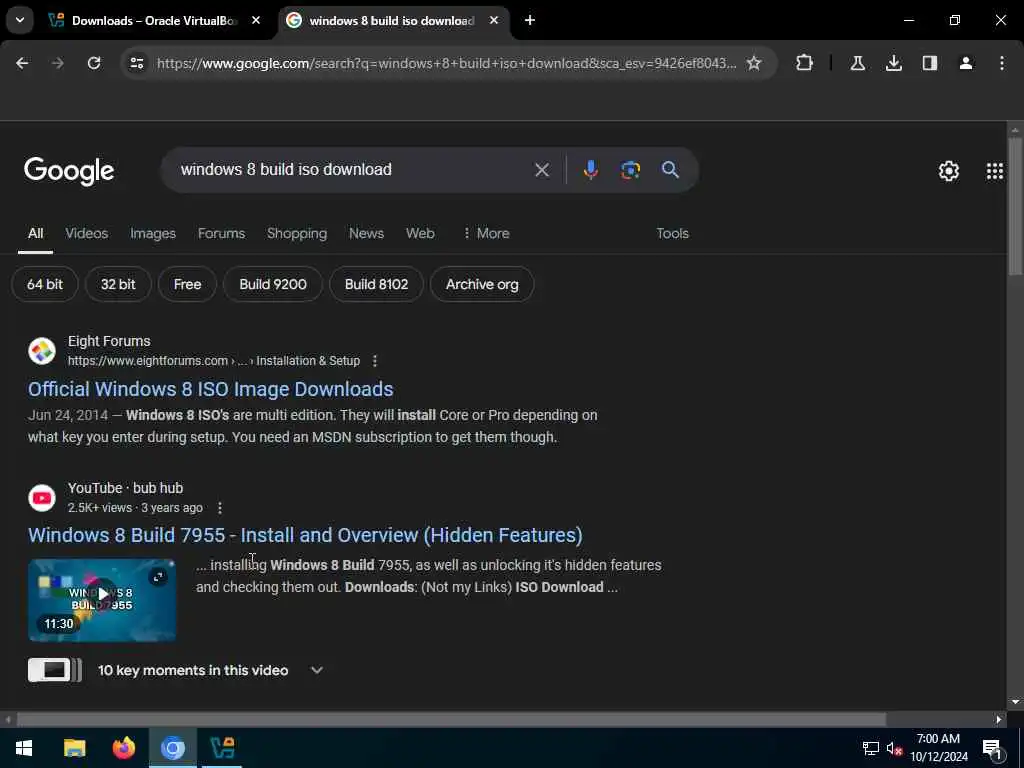Open the Downloads toolbar icon
Viewport: 1024px width, 768px height.
tap(893, 63)
